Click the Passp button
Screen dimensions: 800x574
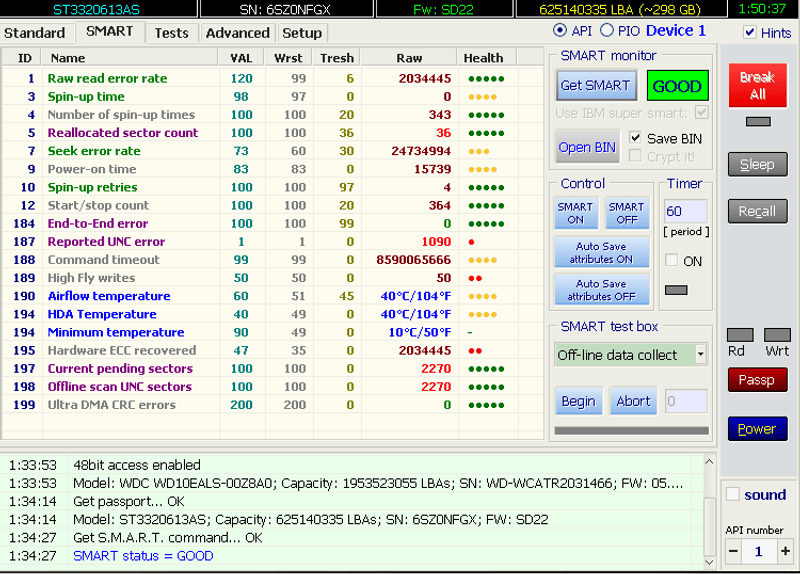point(757,381)
